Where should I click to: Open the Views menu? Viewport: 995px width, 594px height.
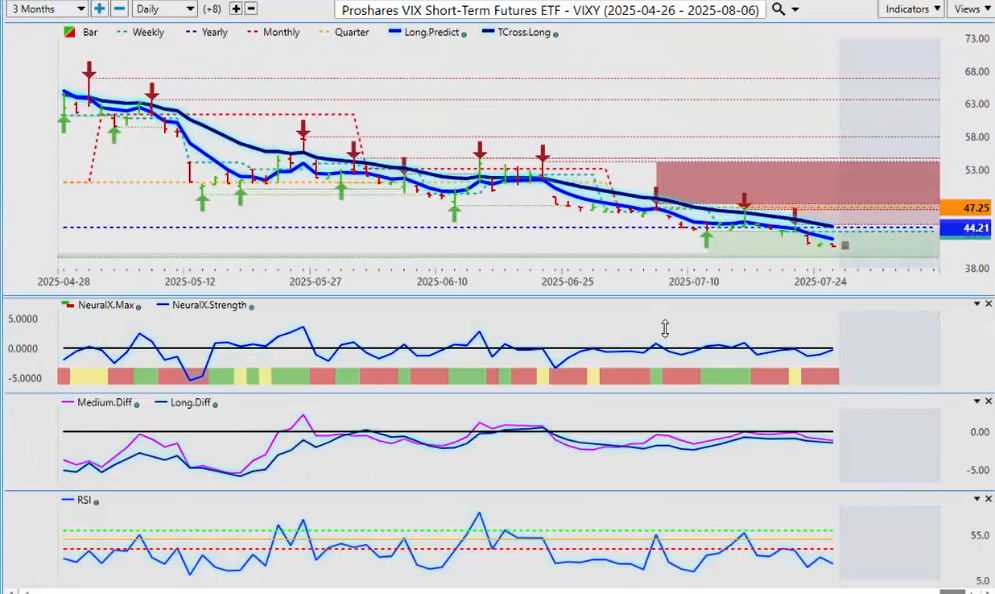969,9
